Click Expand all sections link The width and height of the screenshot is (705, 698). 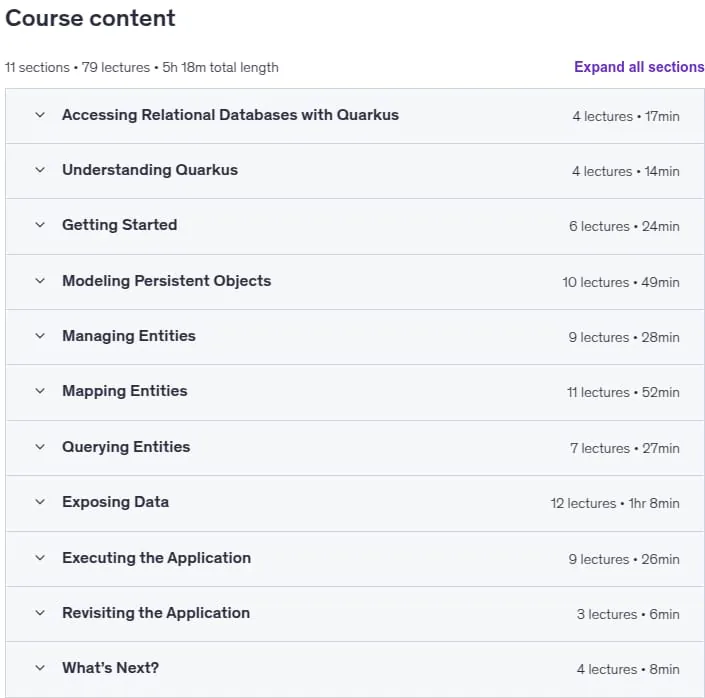(x=639, y=67)
